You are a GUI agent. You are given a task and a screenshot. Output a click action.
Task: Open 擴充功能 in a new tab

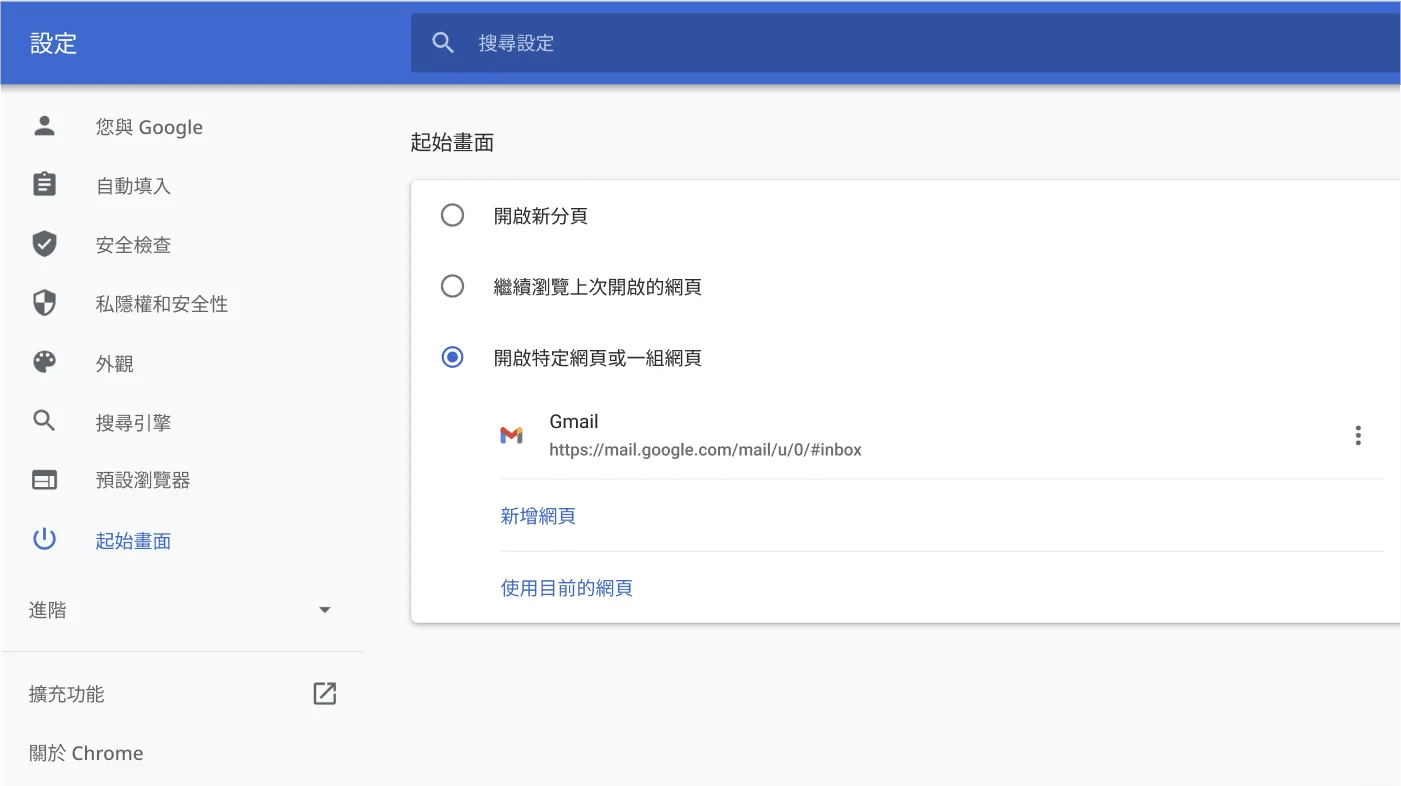click(x=324, y=693)
